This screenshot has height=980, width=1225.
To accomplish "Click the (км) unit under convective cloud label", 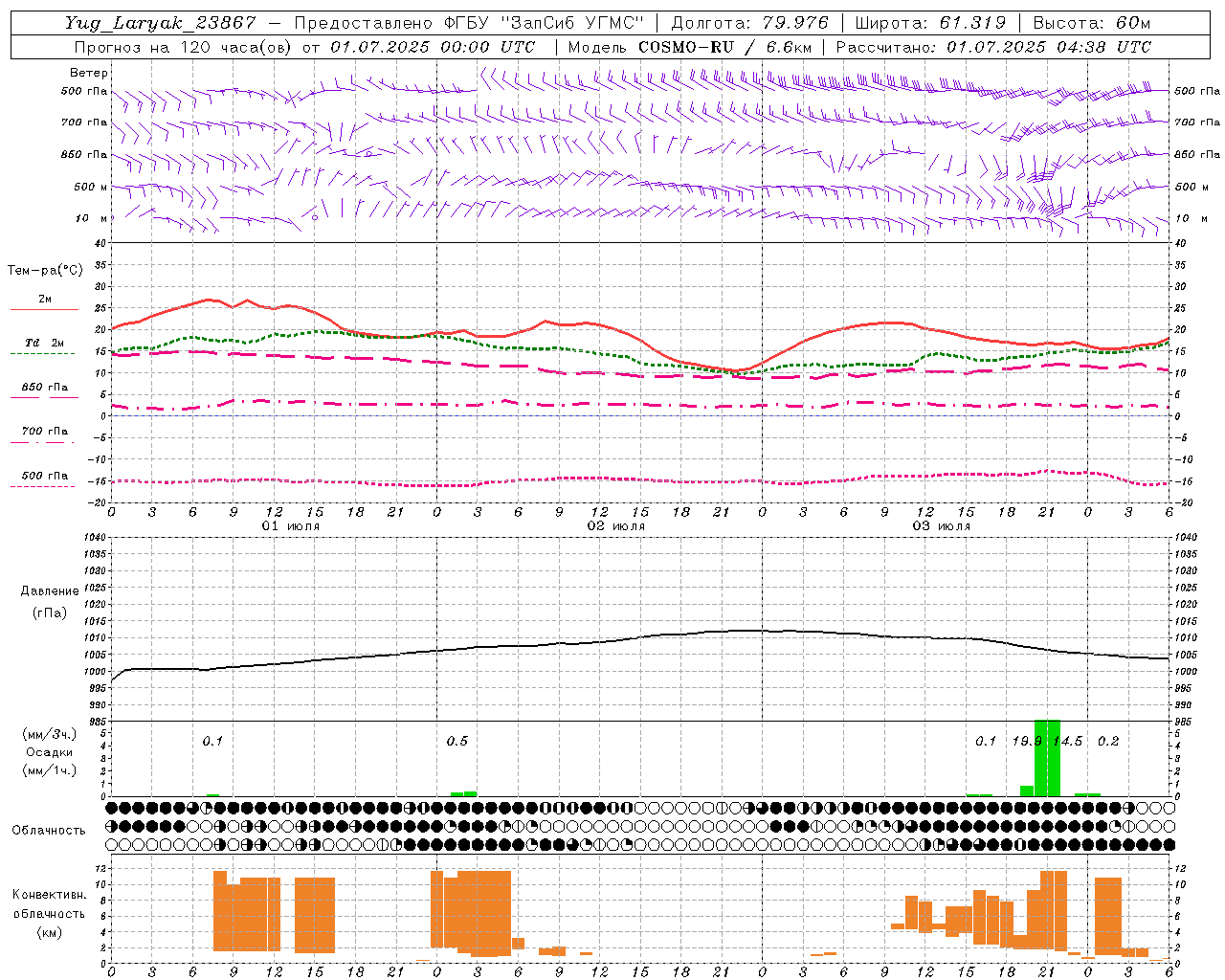I will tap(49, 932).
